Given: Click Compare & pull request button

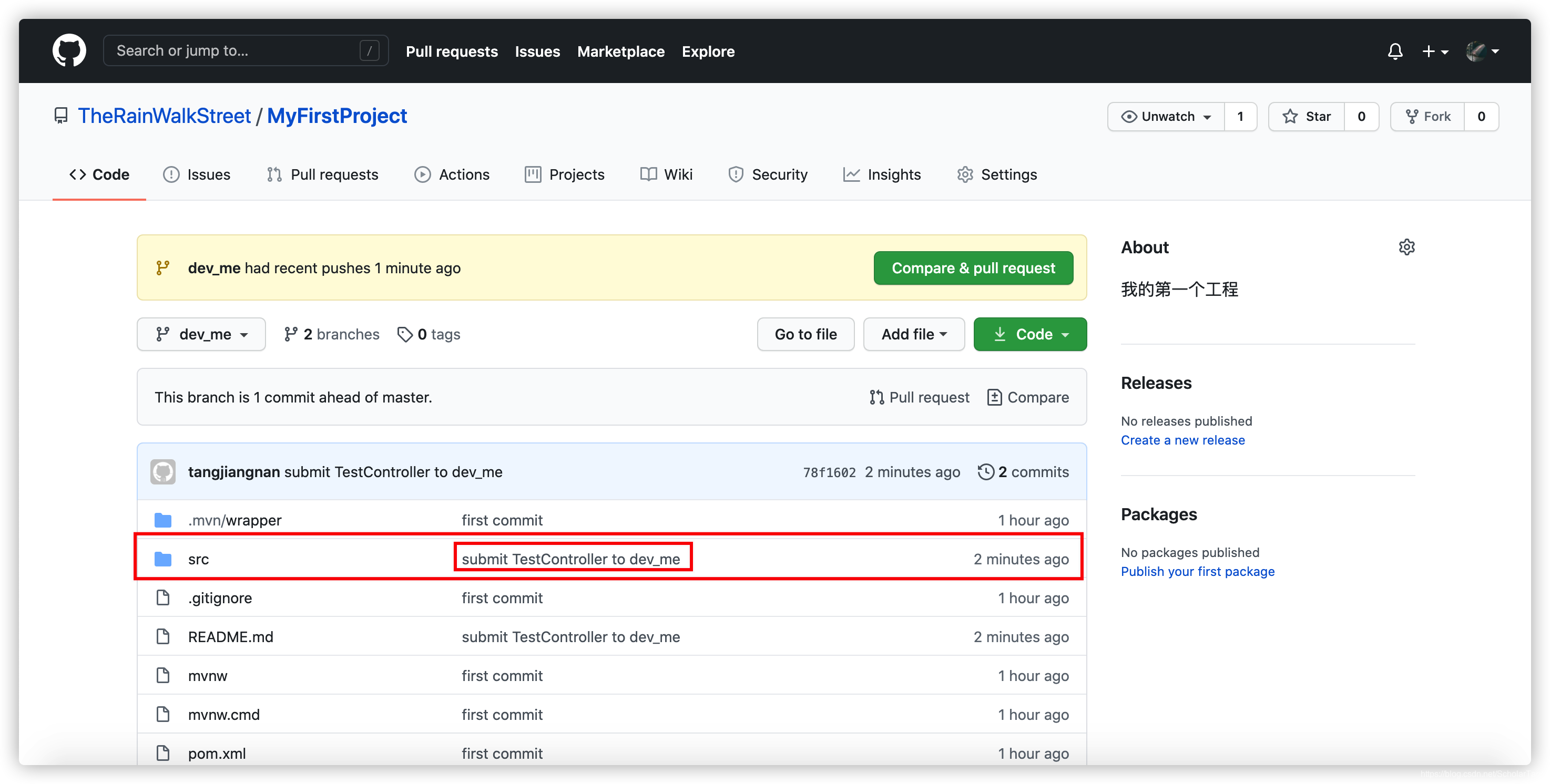Looking at the screenshot, I should point(973,268).
